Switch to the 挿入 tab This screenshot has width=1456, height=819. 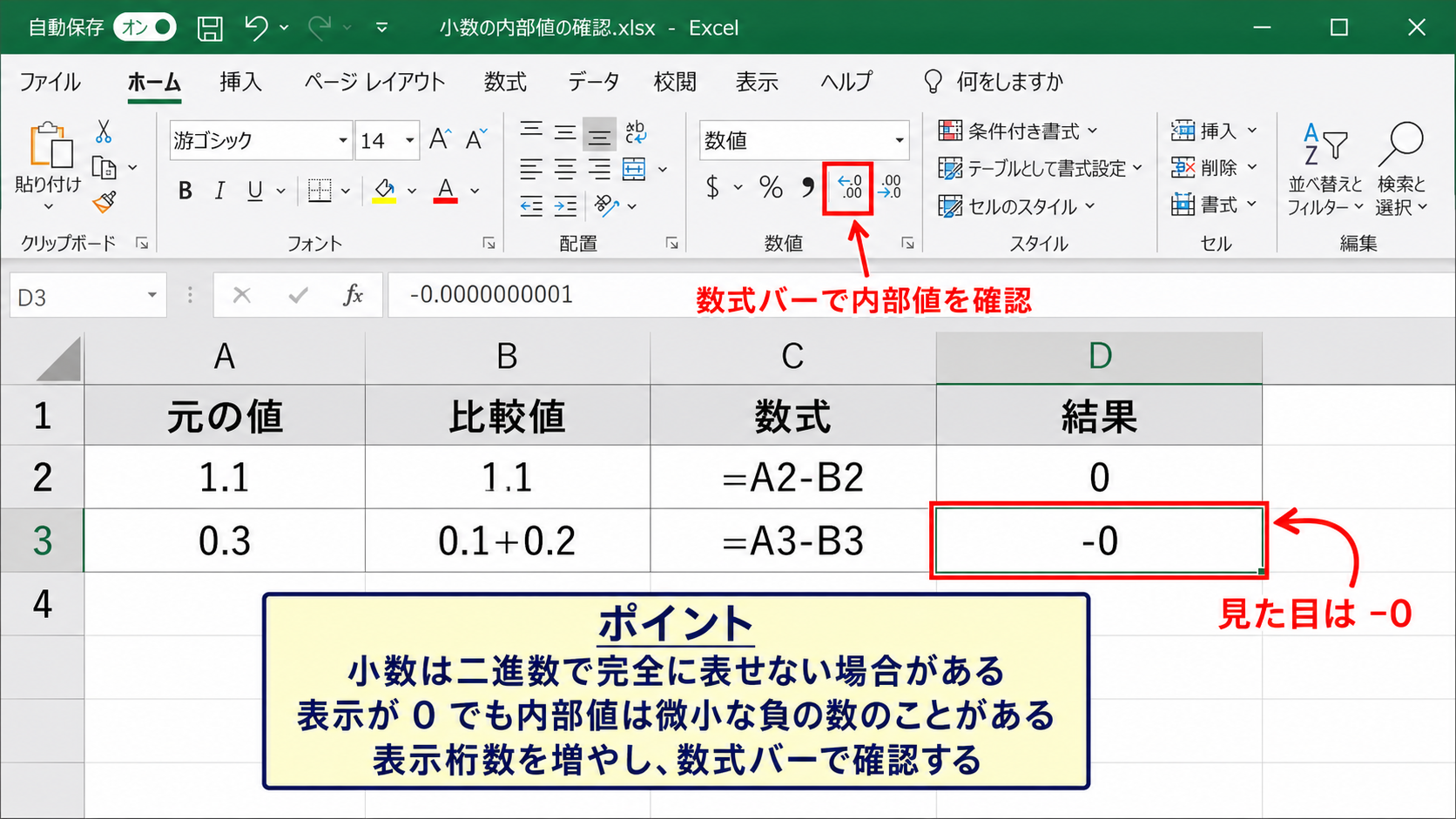240,82
